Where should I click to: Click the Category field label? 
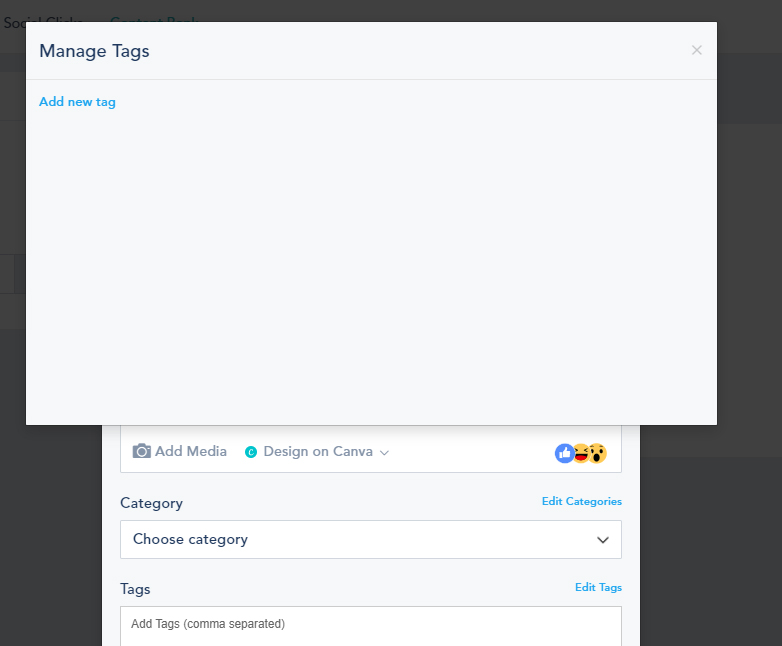(x=151, y=503)
